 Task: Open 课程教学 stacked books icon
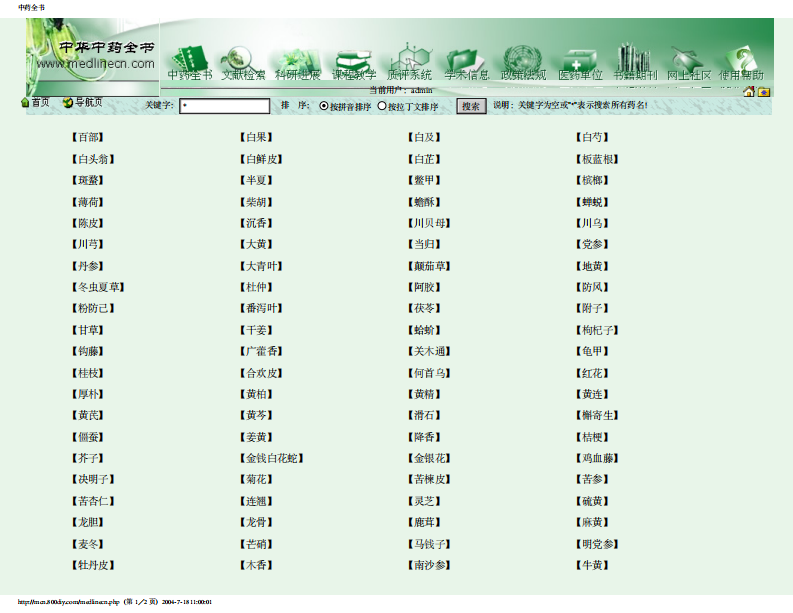pos(354,62)
